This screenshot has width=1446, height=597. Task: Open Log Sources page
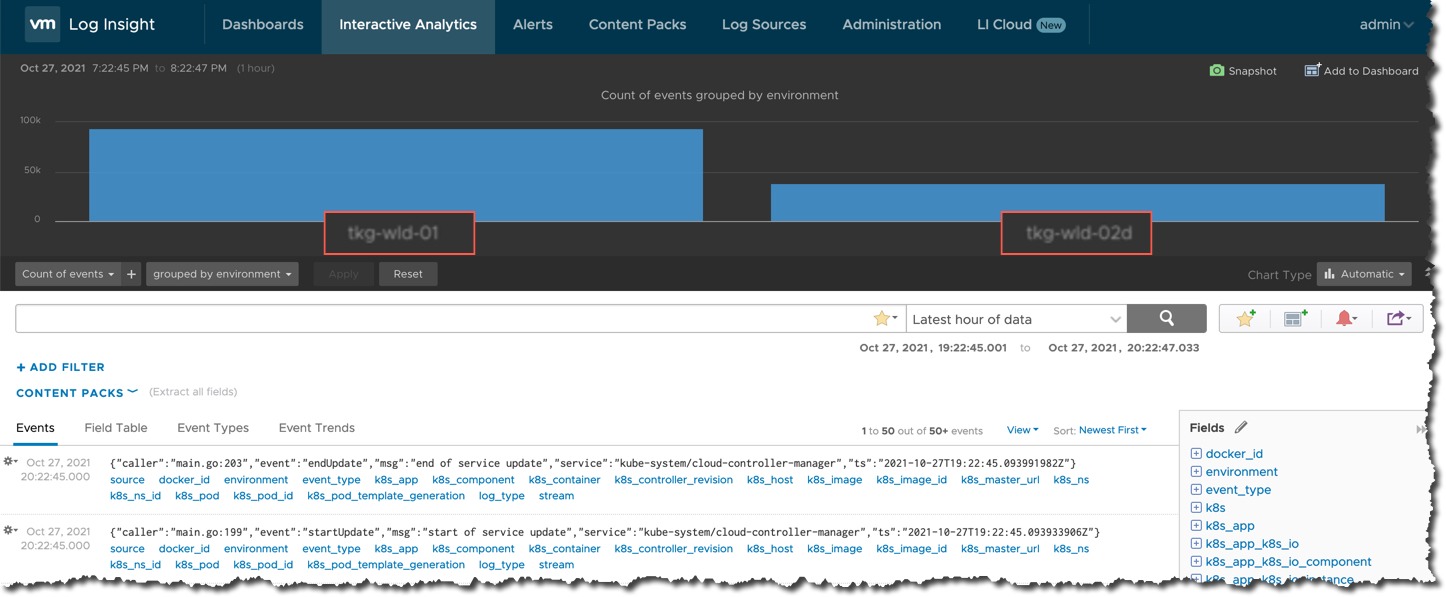click(x=764, y=25)
